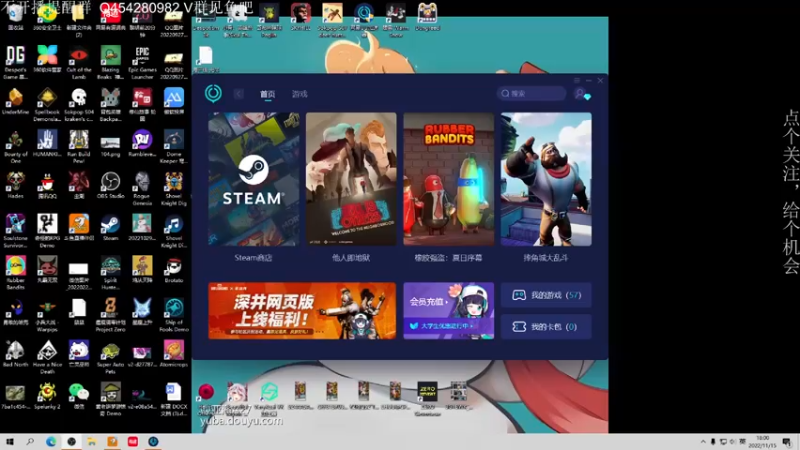Show hidden system tray icons
Viewport: 800px width, 450px height.
click(703, 442)
